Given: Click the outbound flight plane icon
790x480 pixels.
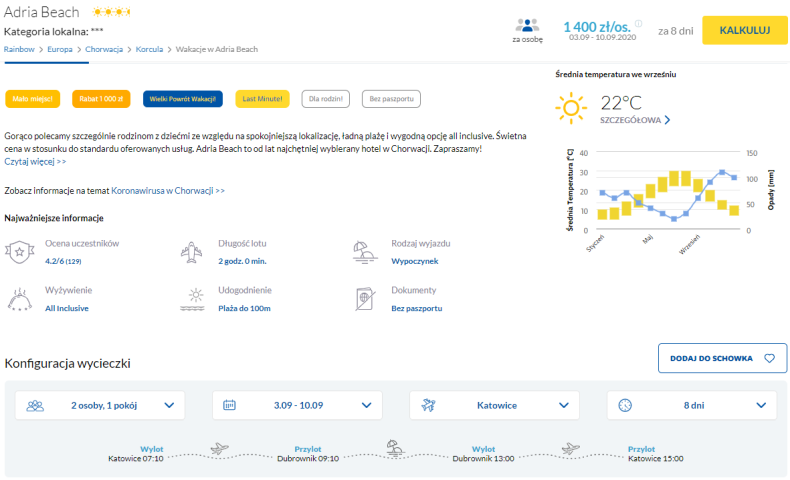Looking at the screenshot, I should click(x=219, y=448).
